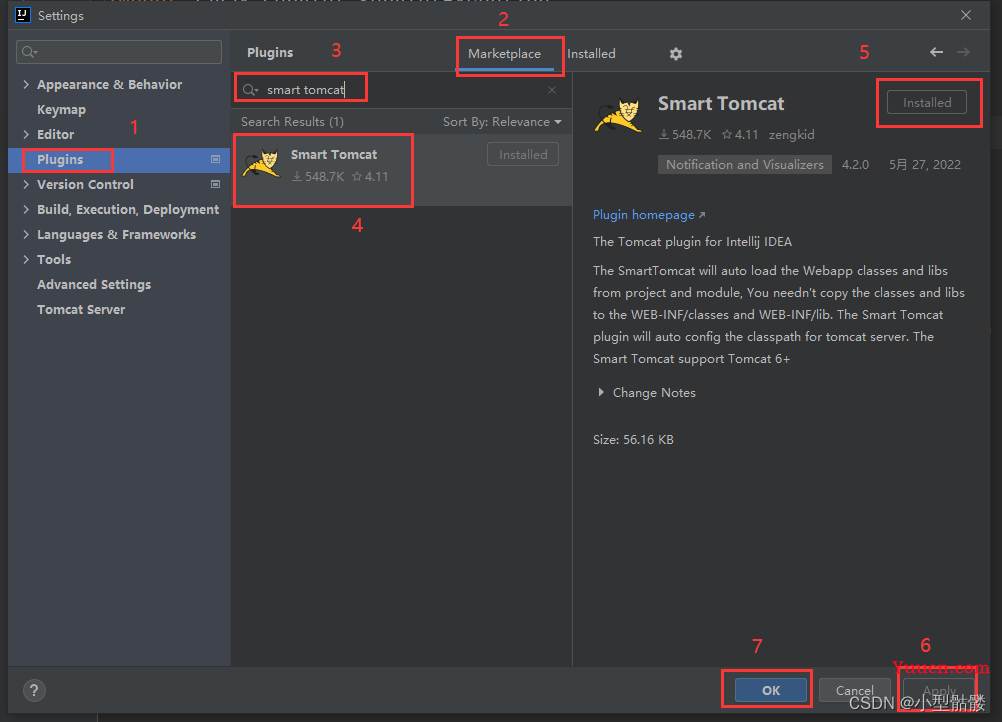The height and width of the screenshot is (722, 1002).
Task: Open the Plugin homepage link
Action: click(649, 215)
